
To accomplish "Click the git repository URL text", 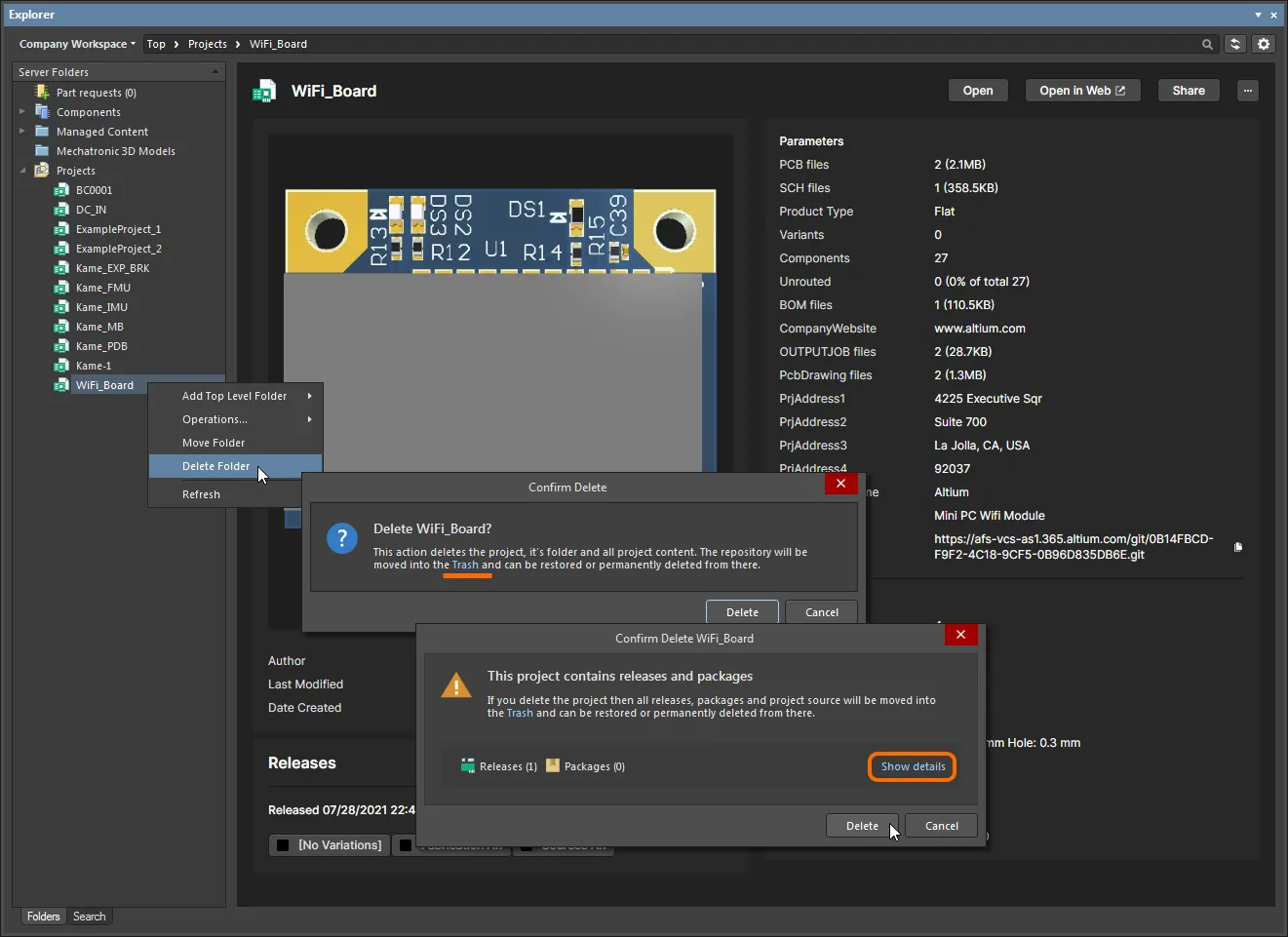I will [x=1073, y=547].
